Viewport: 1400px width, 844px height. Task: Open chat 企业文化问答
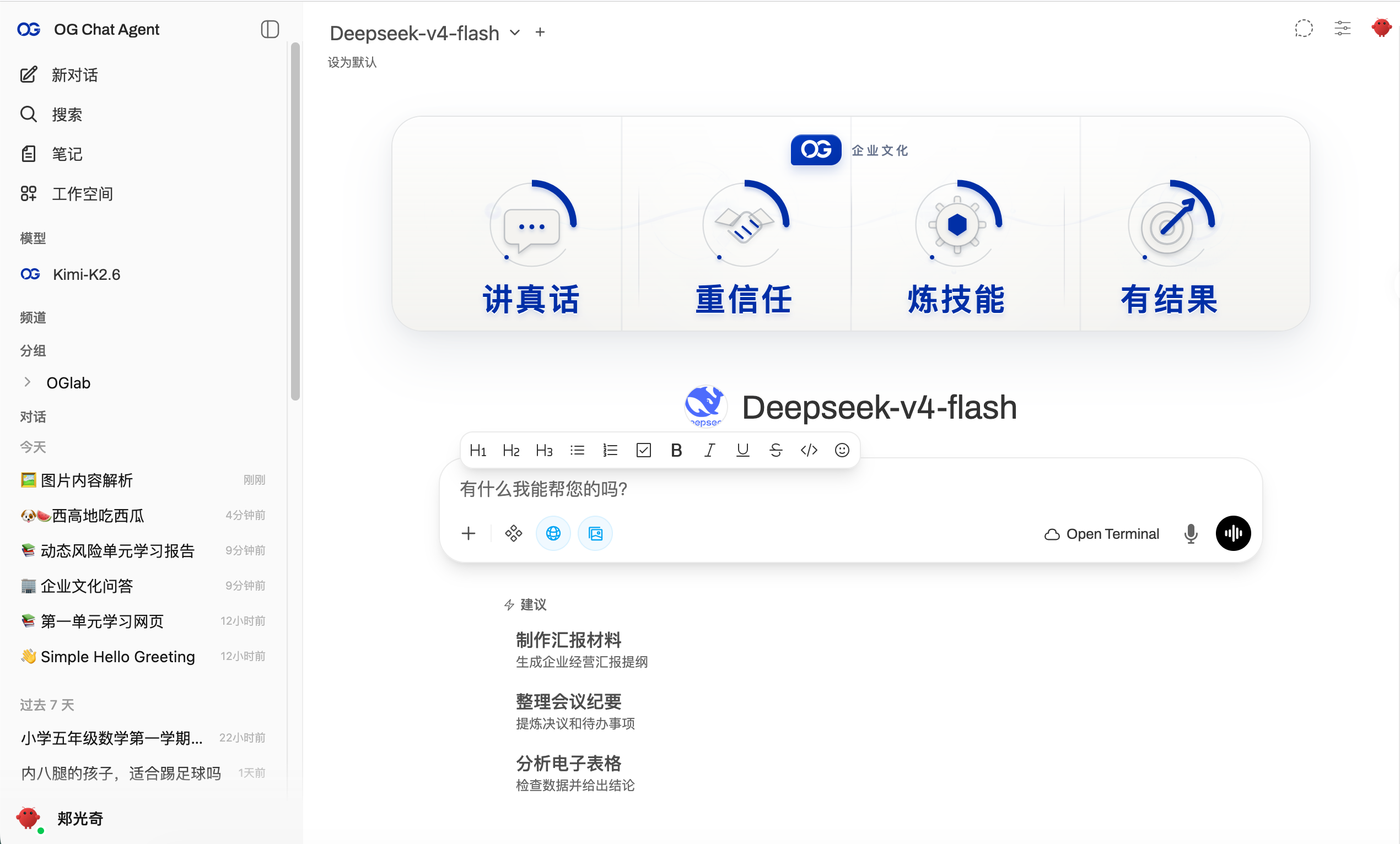(x=143, y=586)
